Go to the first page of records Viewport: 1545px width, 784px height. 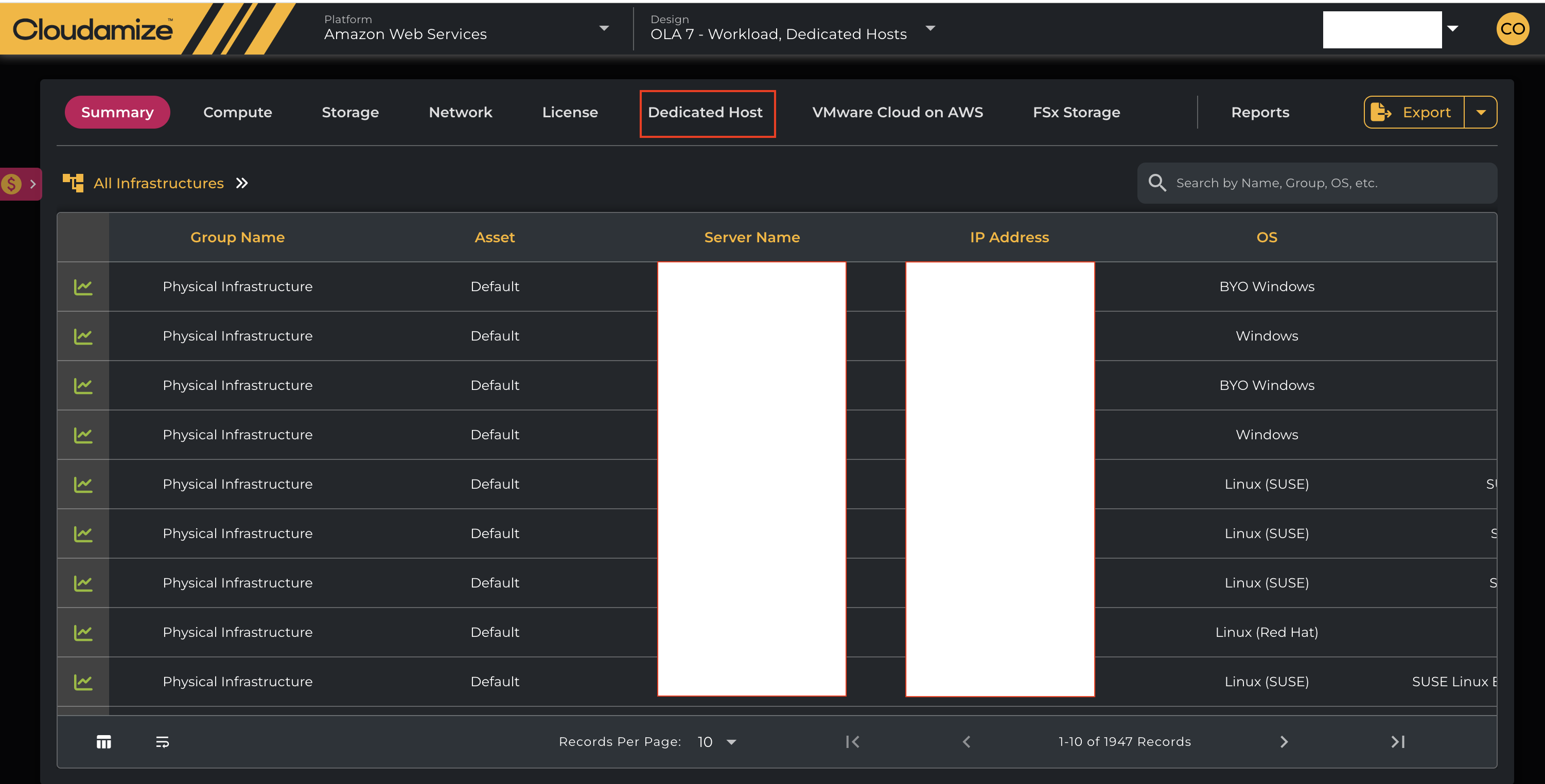coord(852,742)
